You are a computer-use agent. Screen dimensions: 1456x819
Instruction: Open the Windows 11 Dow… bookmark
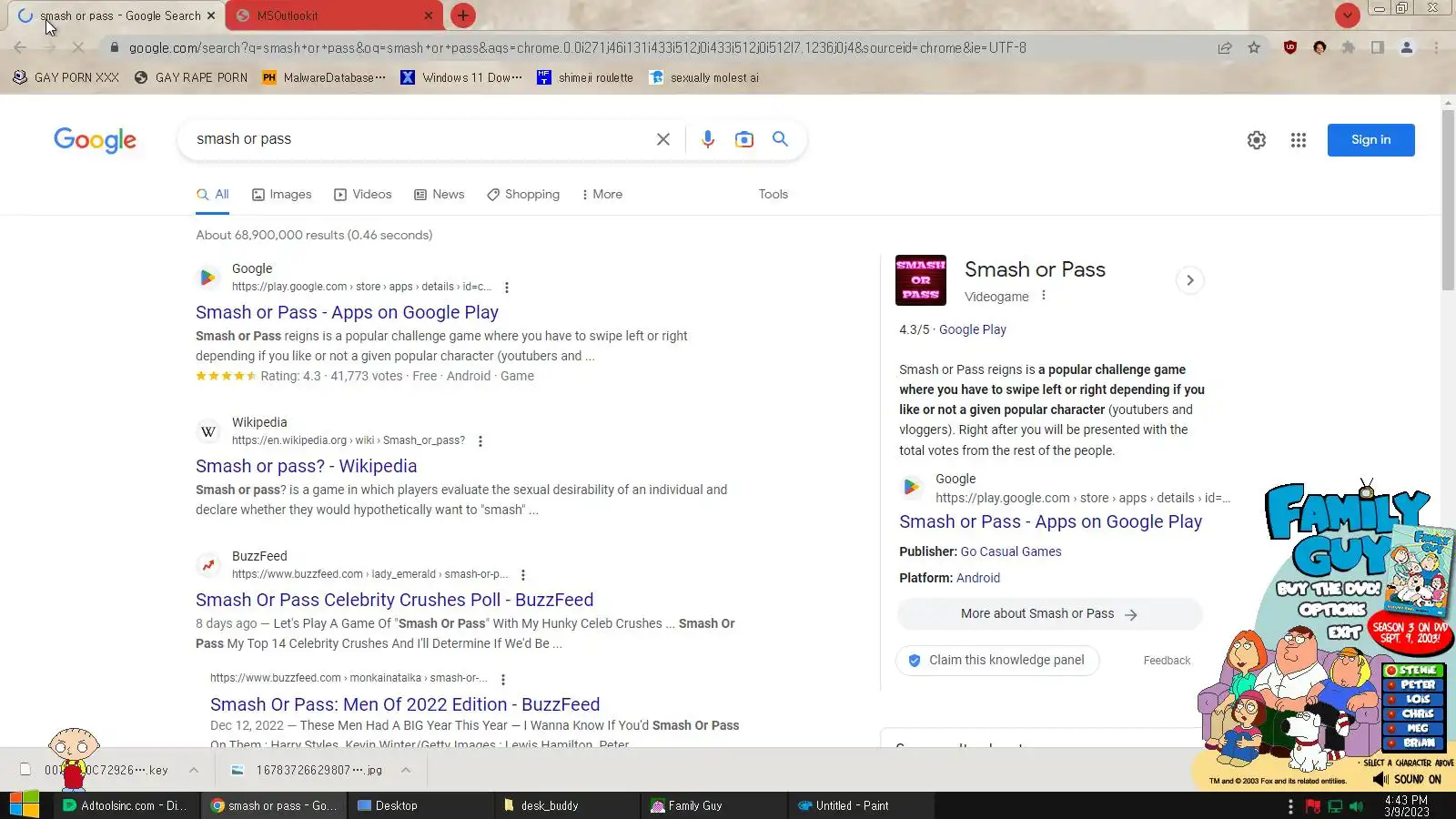pos(460,78)
